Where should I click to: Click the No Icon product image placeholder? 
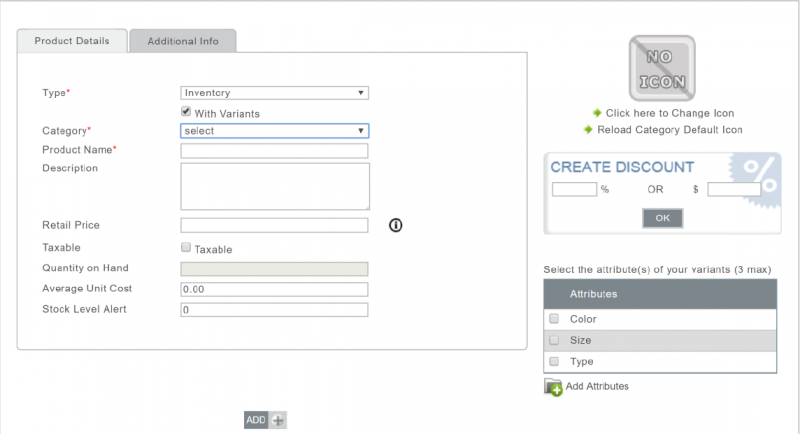tap(661, 69)
